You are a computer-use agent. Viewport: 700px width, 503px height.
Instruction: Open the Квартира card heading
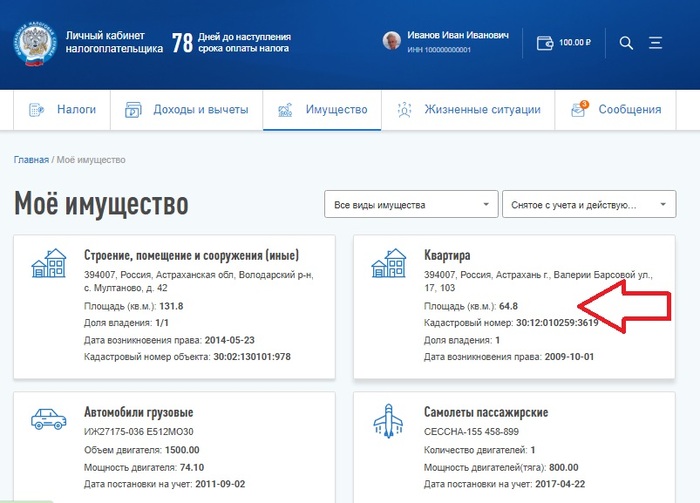pyautogui.click(x=447, y=255)
